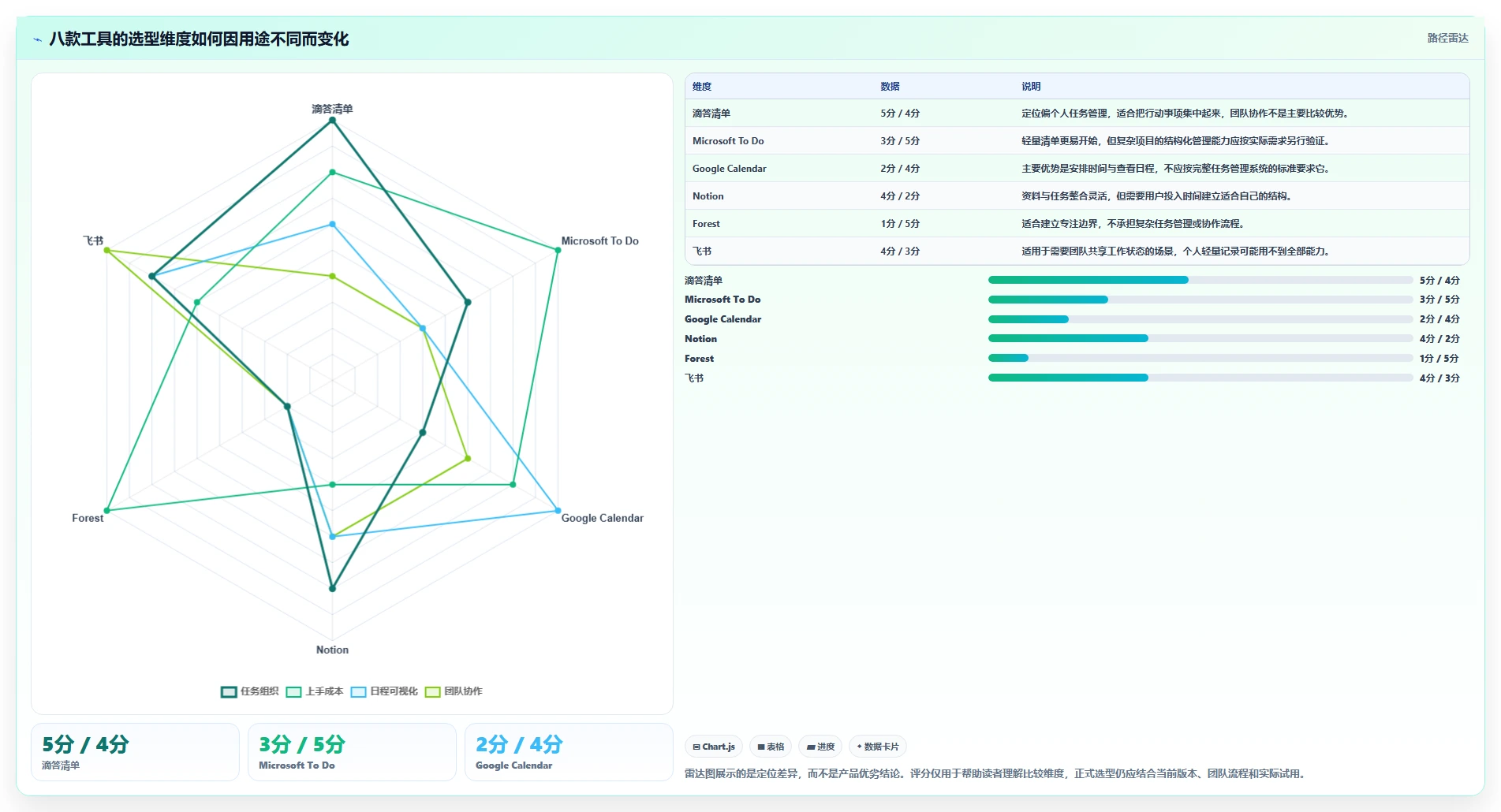1501x812 pixels.
Task: Select the 进度 tag
Action: coord(820,747)
